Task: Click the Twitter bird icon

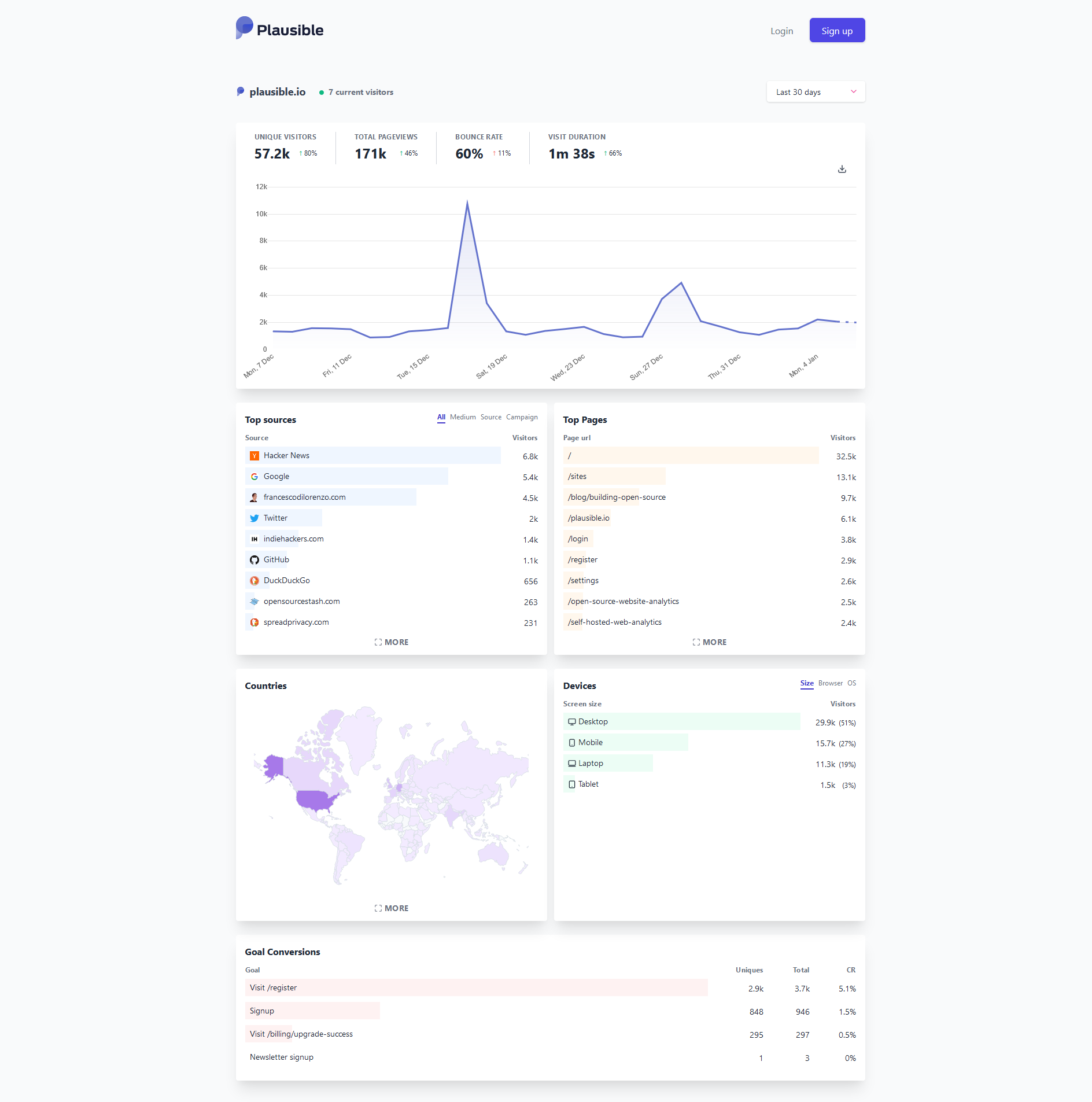Action: tap(254, 518)
